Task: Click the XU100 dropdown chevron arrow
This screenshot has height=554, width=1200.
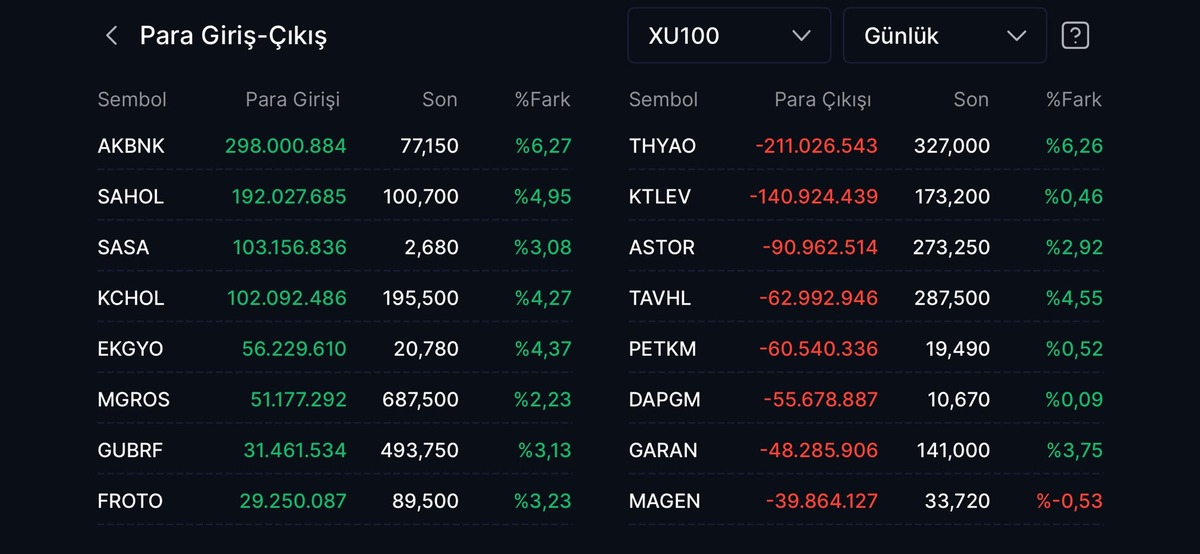Action: click(801, 36)
